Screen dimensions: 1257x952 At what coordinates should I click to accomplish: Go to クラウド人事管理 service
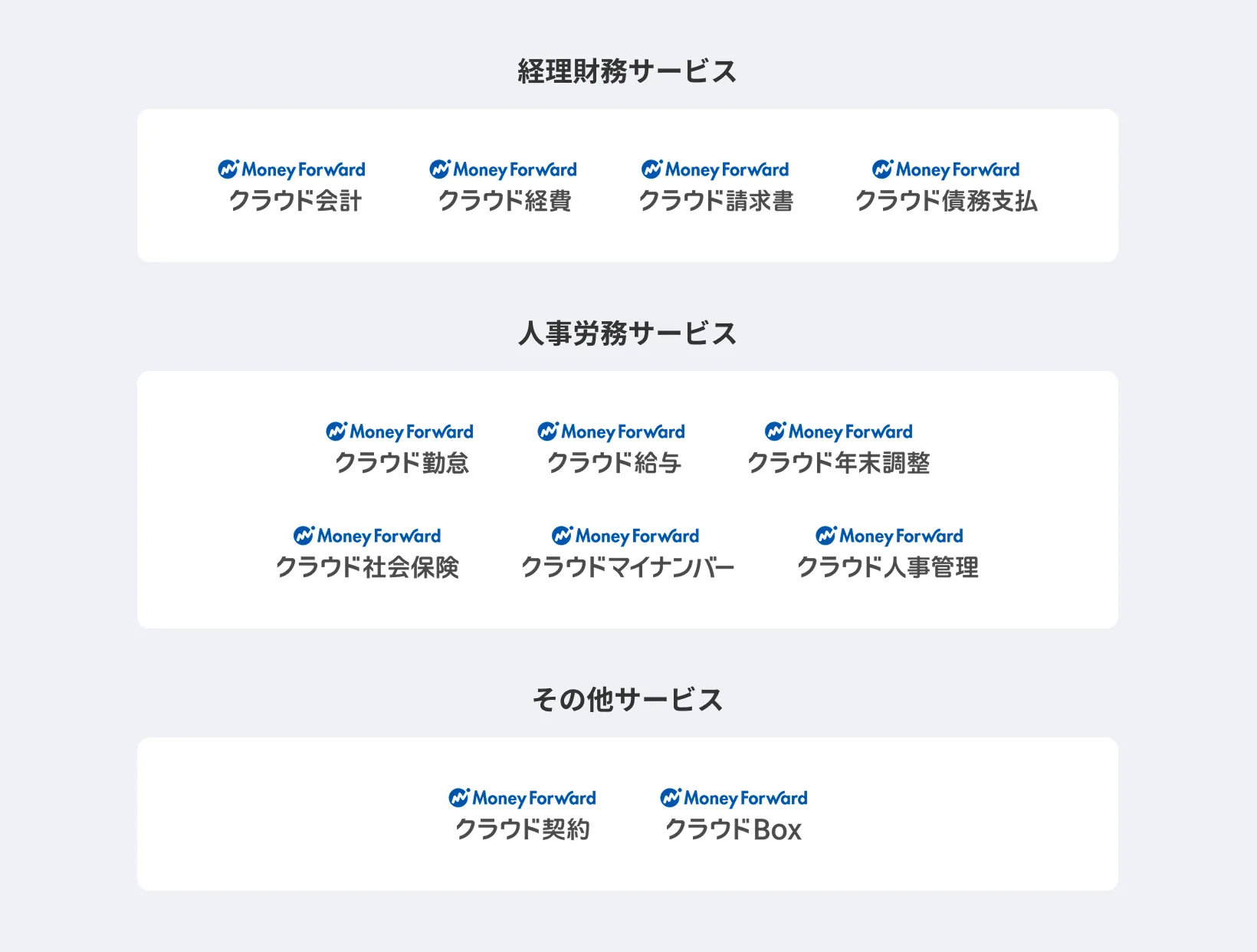[x=888, y=567]
